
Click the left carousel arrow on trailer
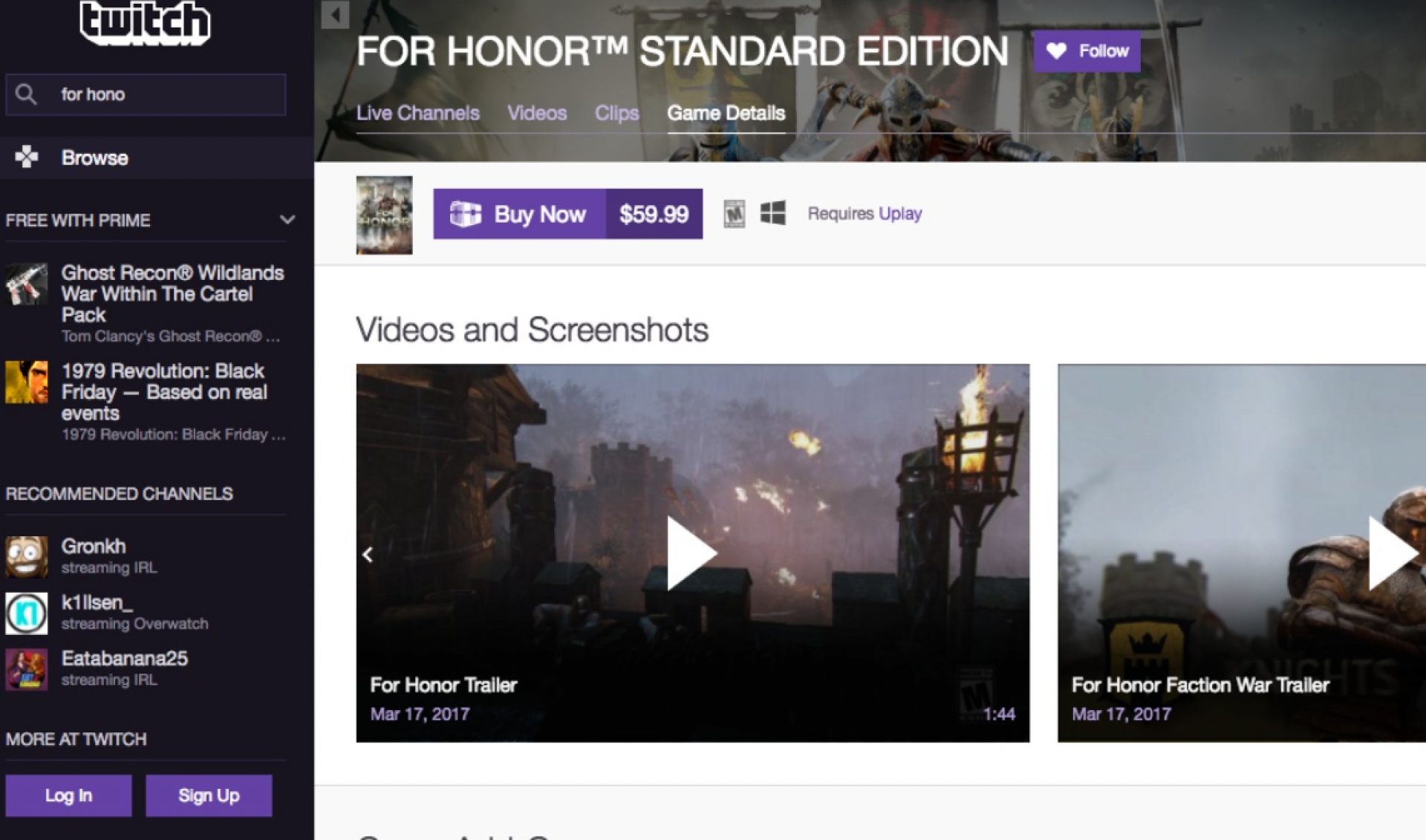tap(367, 554)
